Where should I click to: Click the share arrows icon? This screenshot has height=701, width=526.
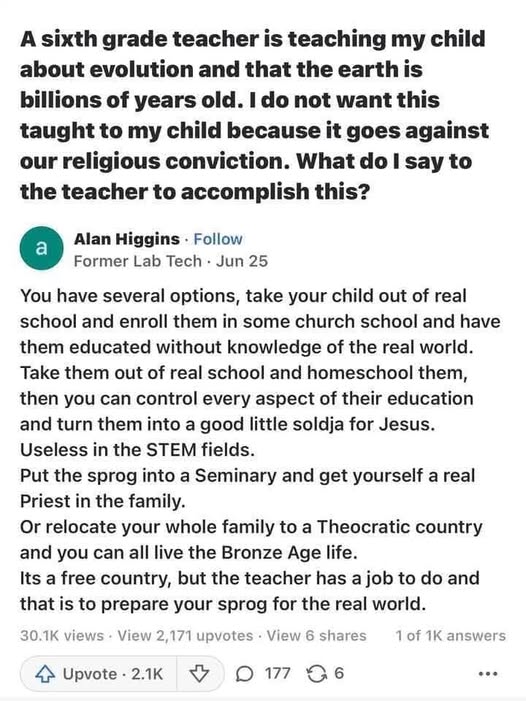[317, 674]
